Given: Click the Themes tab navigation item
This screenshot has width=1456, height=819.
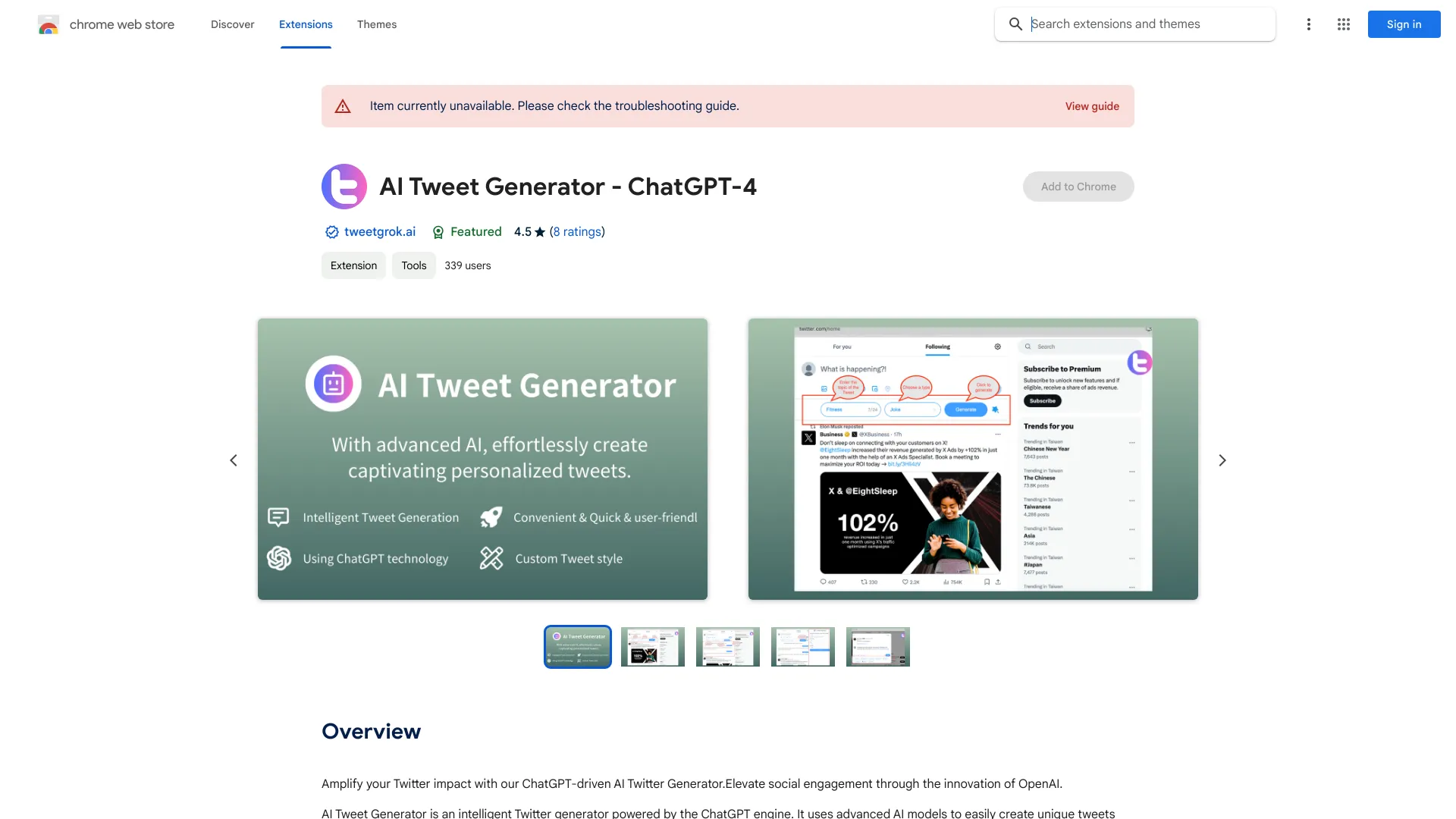Looking at the screenshot, I should point(376,24).
